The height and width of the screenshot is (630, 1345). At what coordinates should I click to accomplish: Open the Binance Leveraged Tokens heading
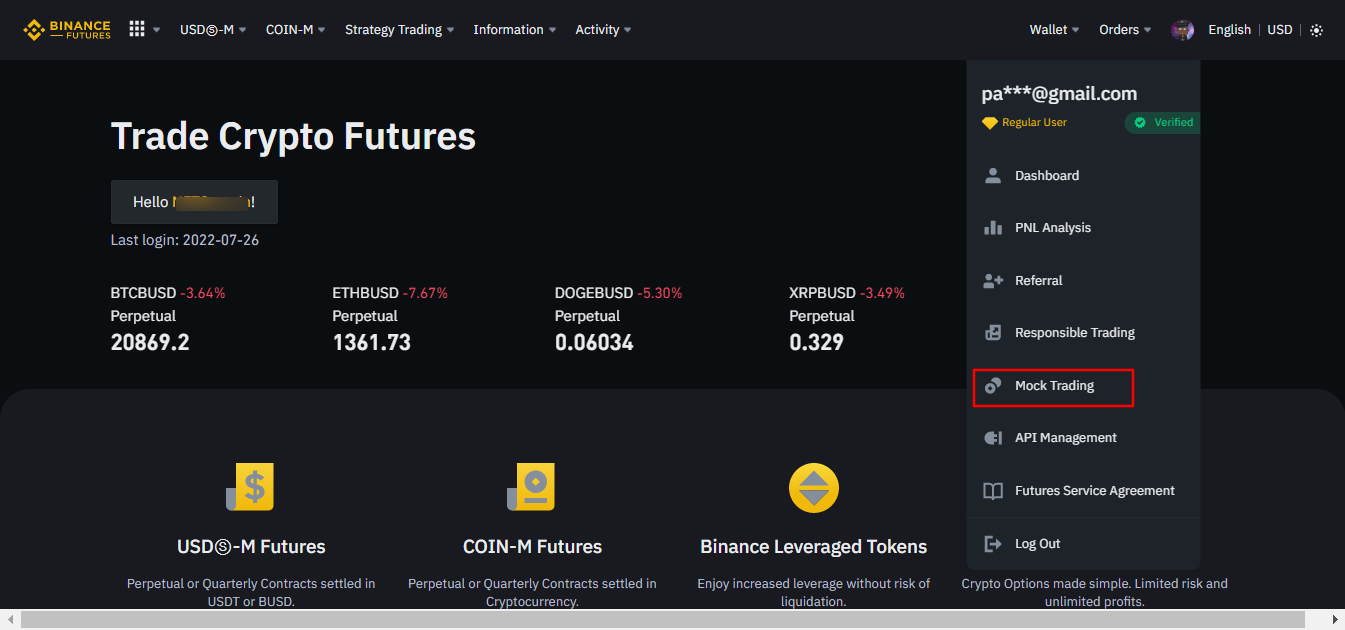coord(814,547)
